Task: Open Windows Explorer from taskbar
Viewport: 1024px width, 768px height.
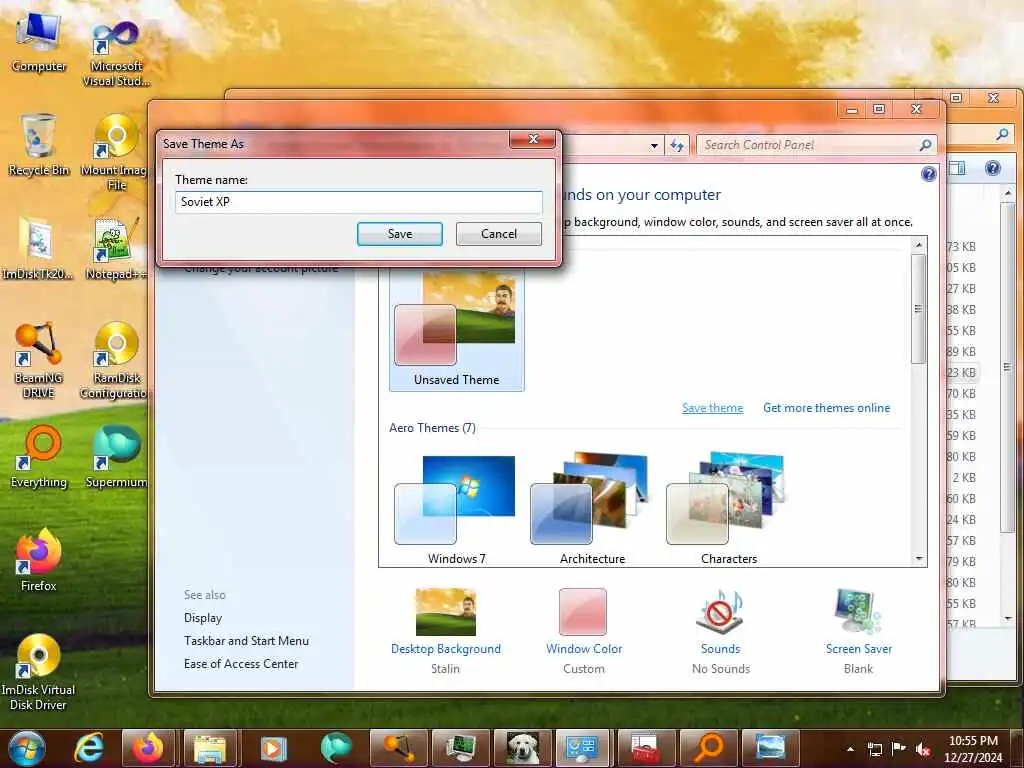Action: point(210,748)
